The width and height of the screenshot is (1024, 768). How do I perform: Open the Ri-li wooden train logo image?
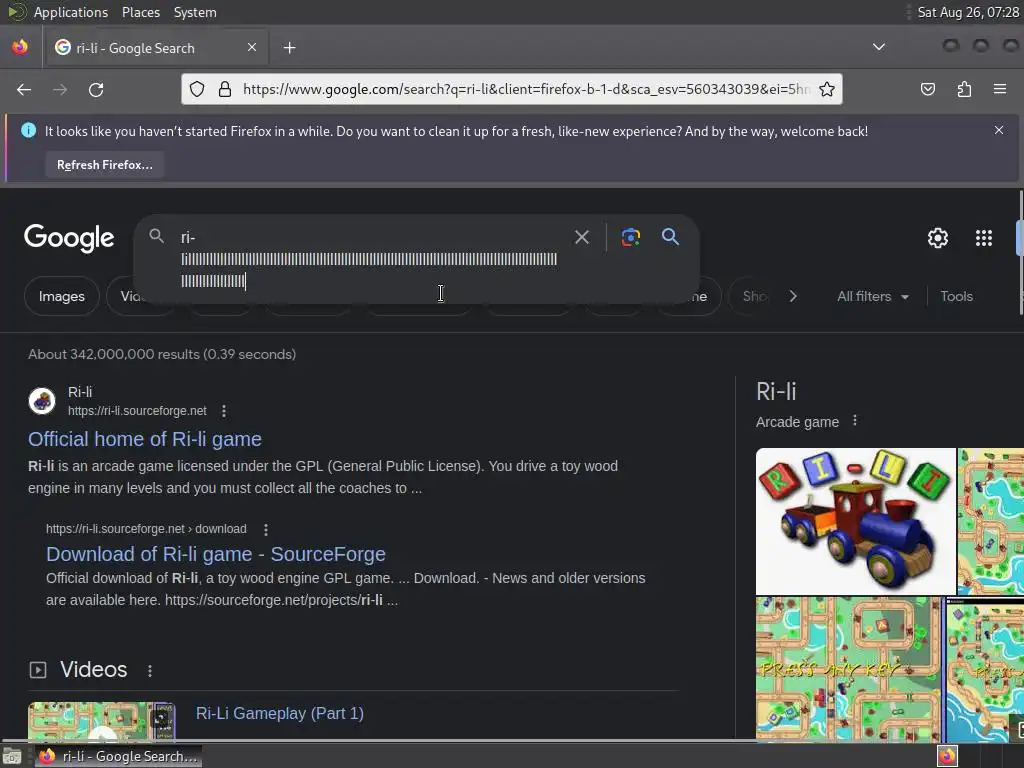click(856, 521)
